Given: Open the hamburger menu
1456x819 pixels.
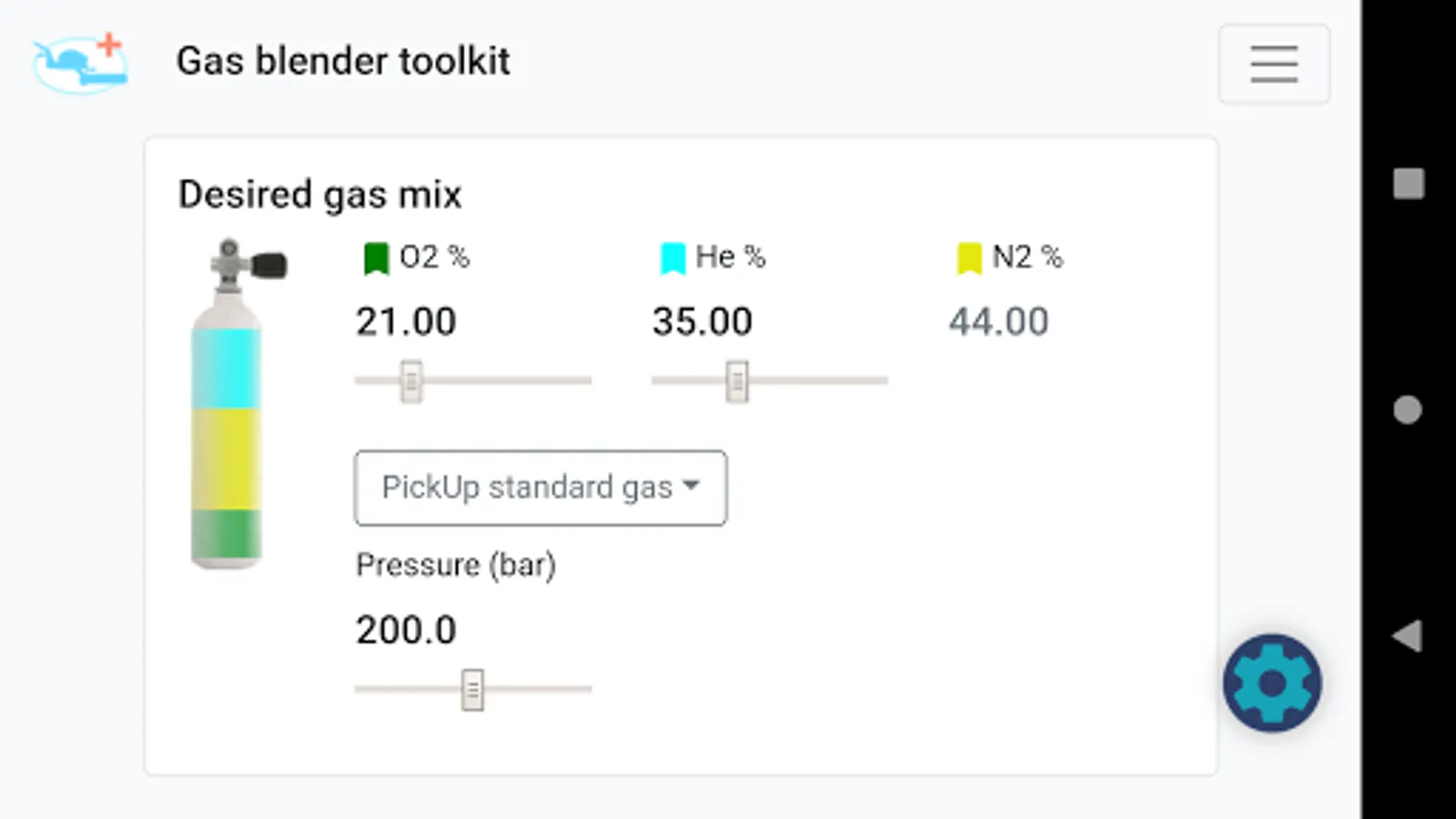Looking at the screenshot, I should click(1273, 64).
